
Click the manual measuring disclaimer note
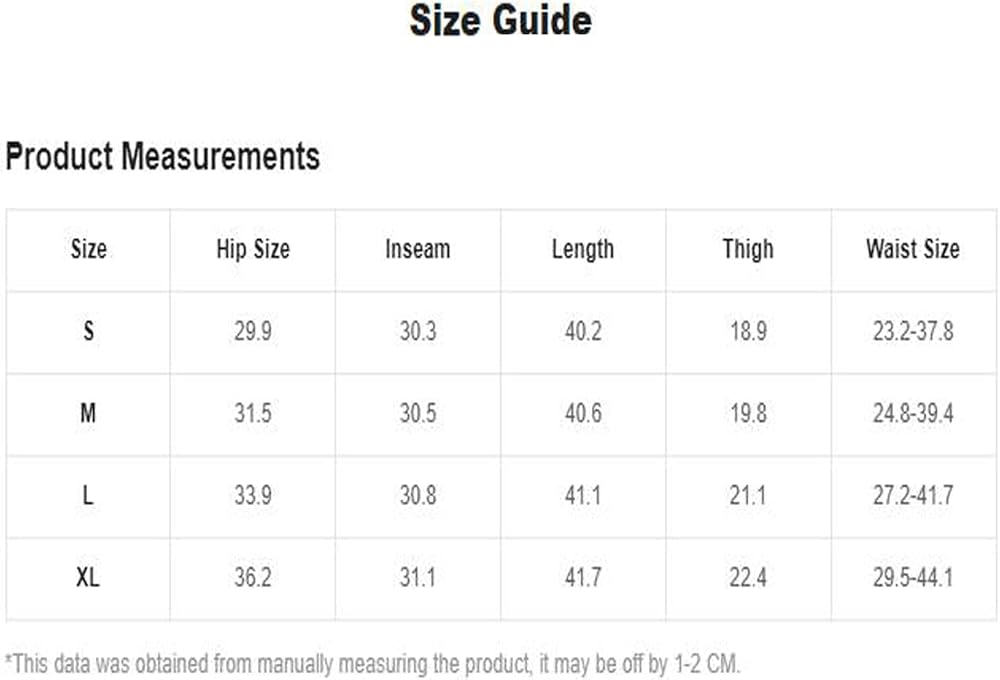(373, 663)
